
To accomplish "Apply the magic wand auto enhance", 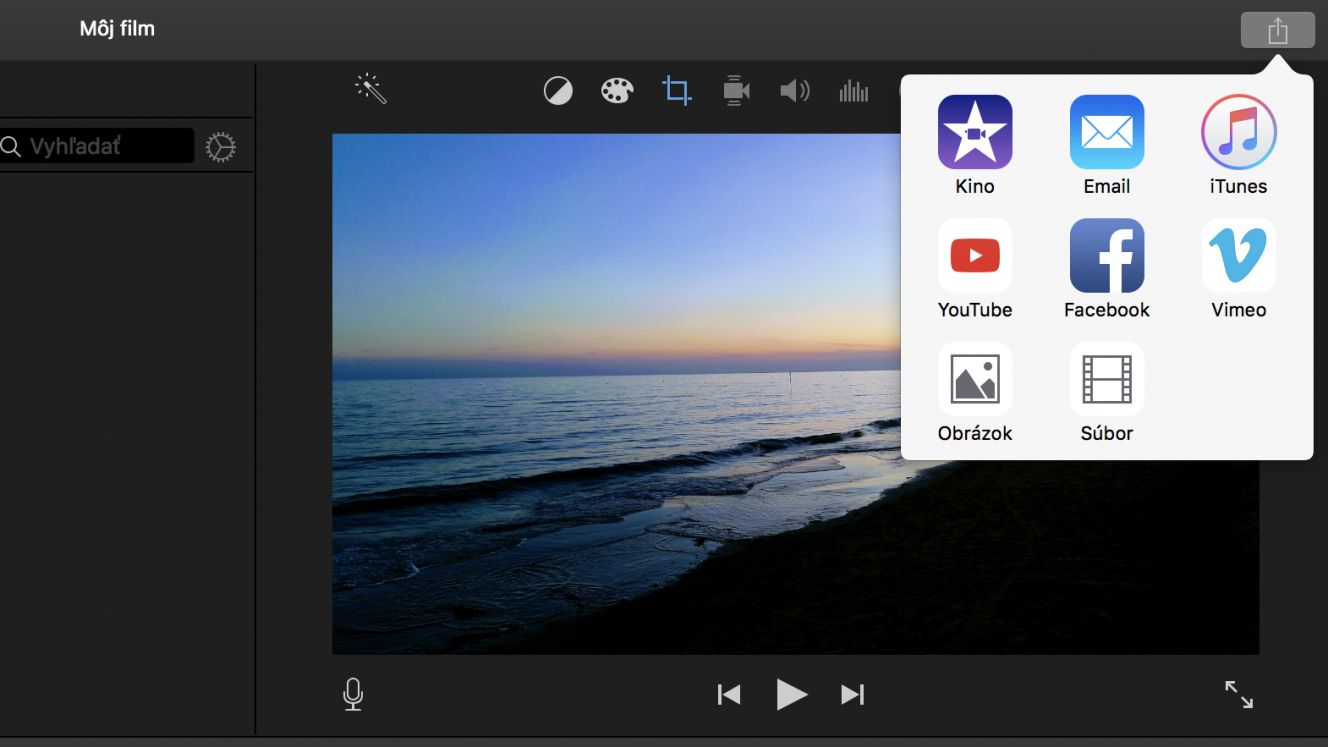I will 371,90.
